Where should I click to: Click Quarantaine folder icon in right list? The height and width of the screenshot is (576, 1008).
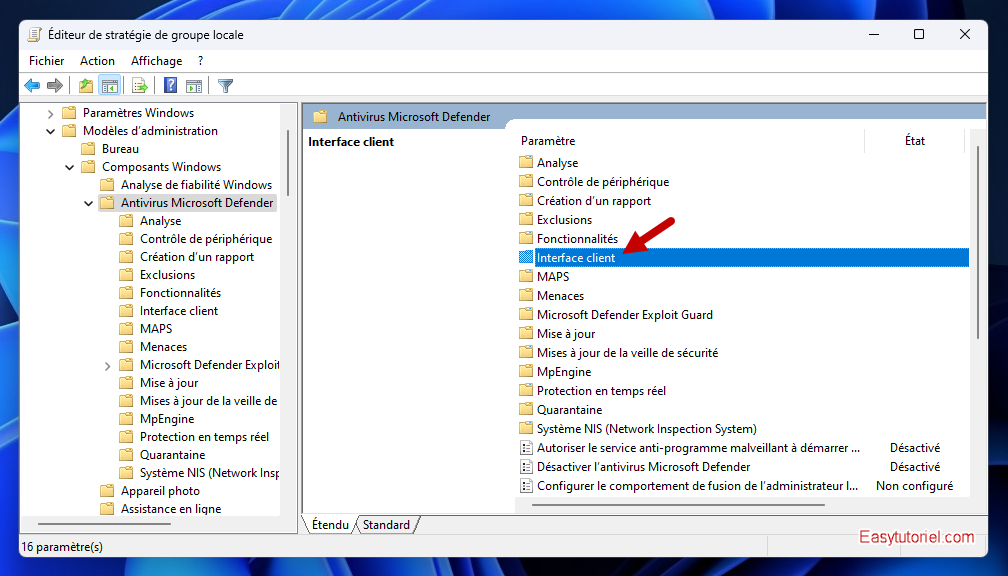[526, 410]
